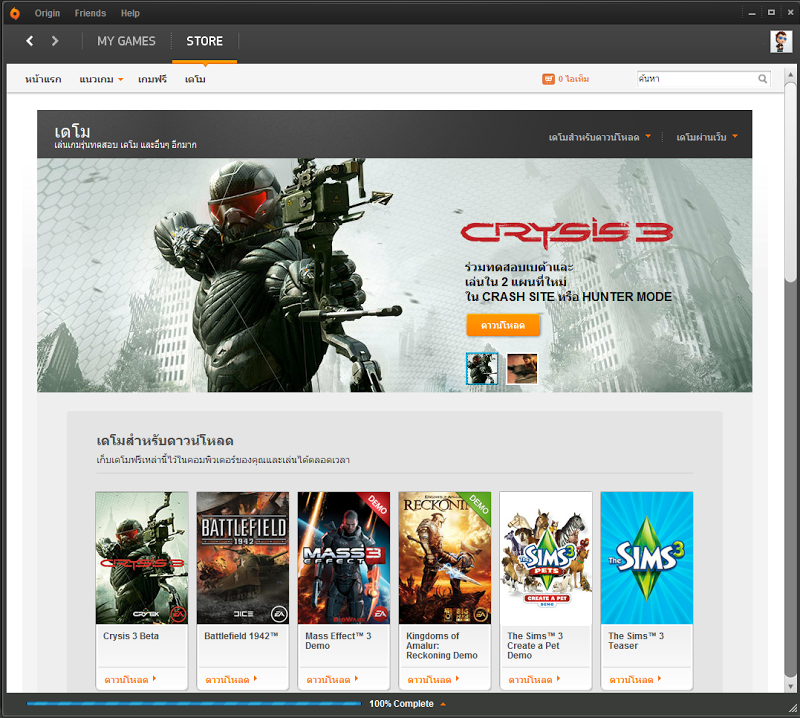The width and height of the screenshot is (800, 718).
Task: Close the Origin window
Action: pyautogui.click(x=790, y=13)
